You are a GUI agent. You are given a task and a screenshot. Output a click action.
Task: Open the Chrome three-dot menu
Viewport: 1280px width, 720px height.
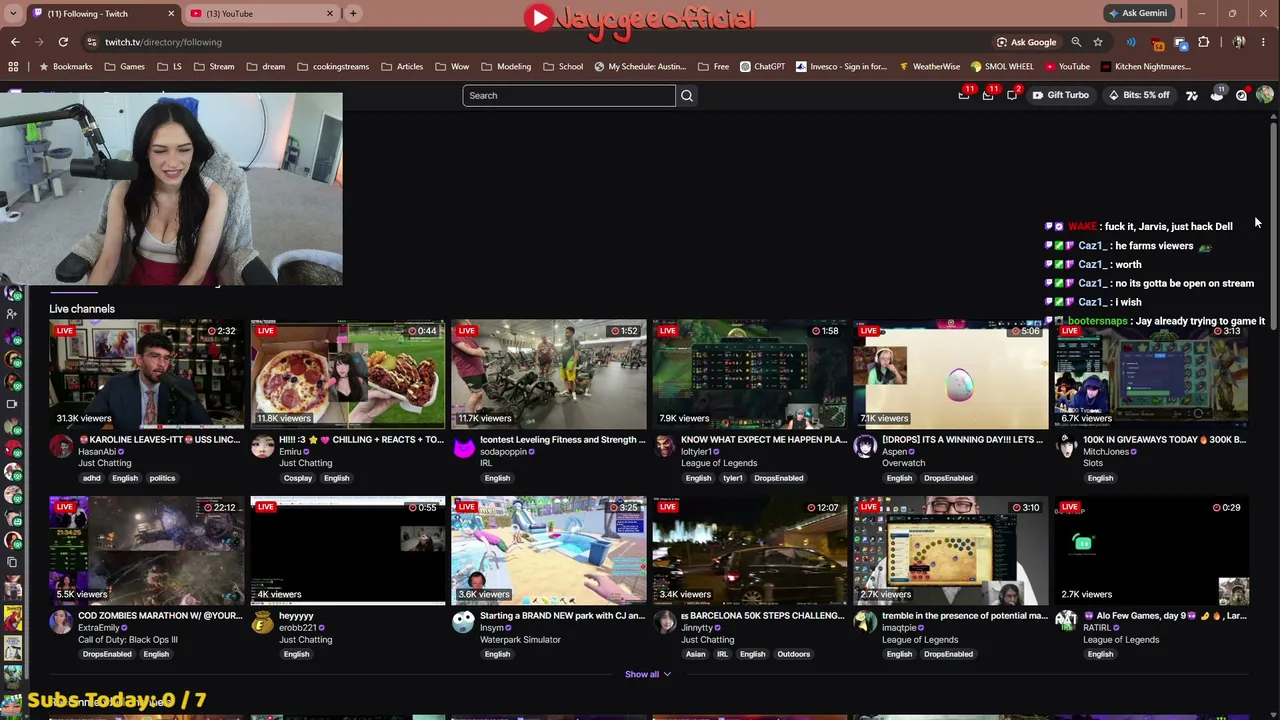point(1264,42)
